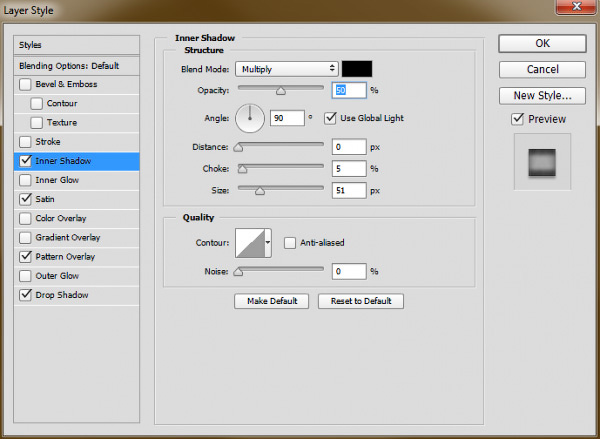This screenshot has width=600, height=439.
Task: Check the Stroke effect checkbox
Action: [x=25, y=142]
